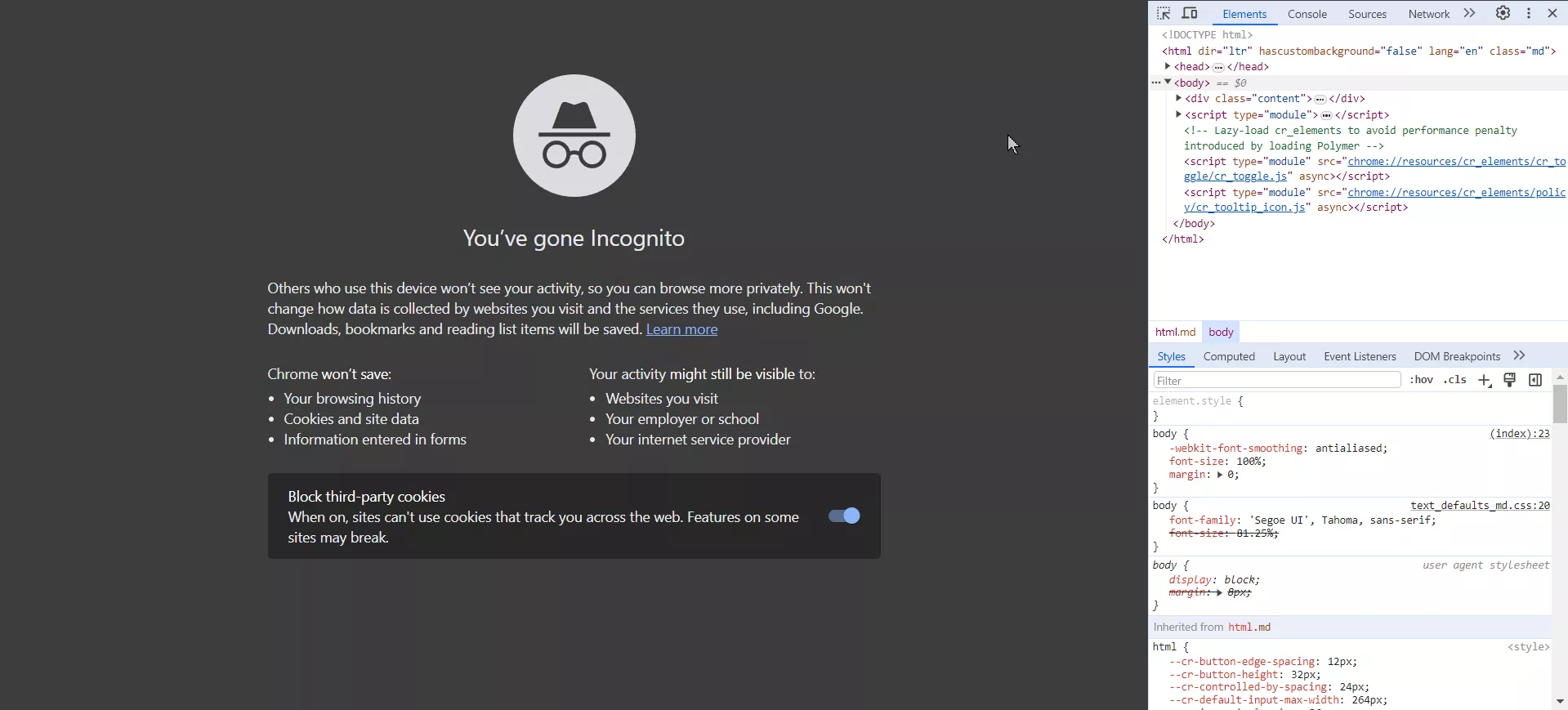Click the new style rule plus icon

pyautogui.click(x=1485, y=381)
